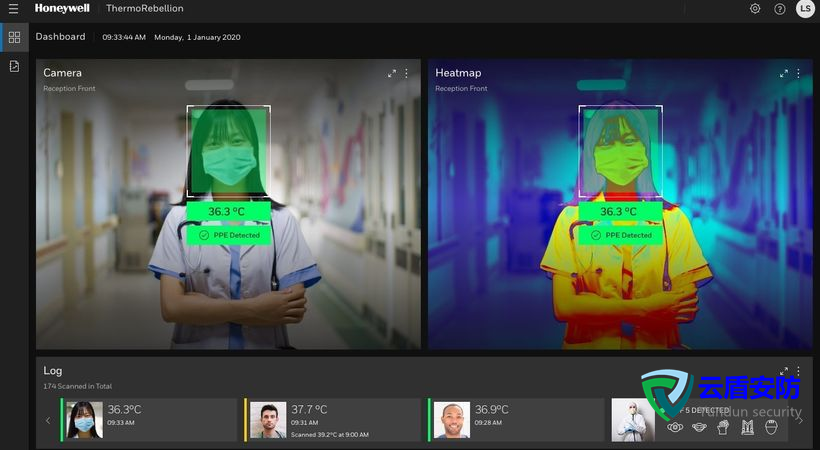This screenshot has height=450, width=820.
Task: Open the hamburger navigation menu
Action: point(13,9)
